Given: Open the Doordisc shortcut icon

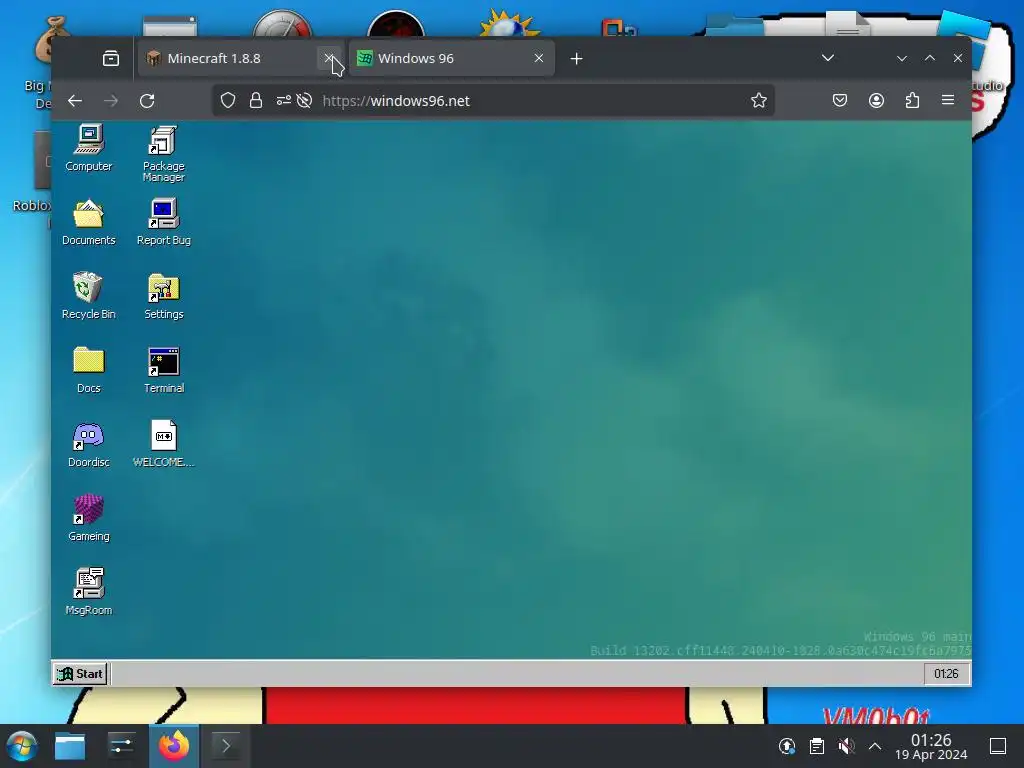Looking at the screenshot, I should [x=89, y=444].
